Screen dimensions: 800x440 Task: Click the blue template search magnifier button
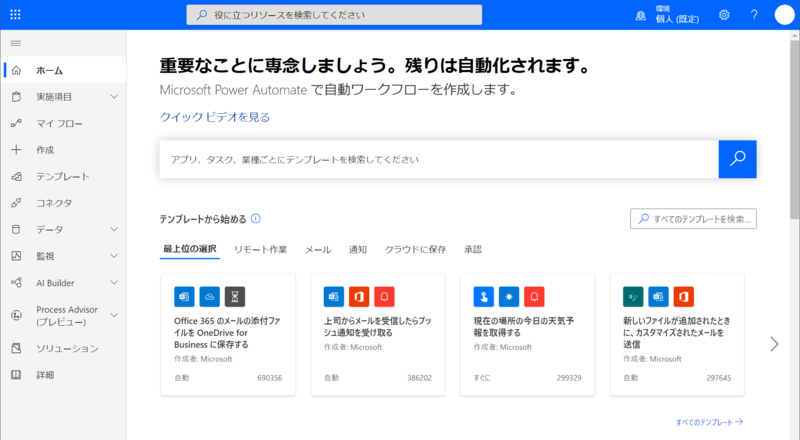tap(737, 159)
